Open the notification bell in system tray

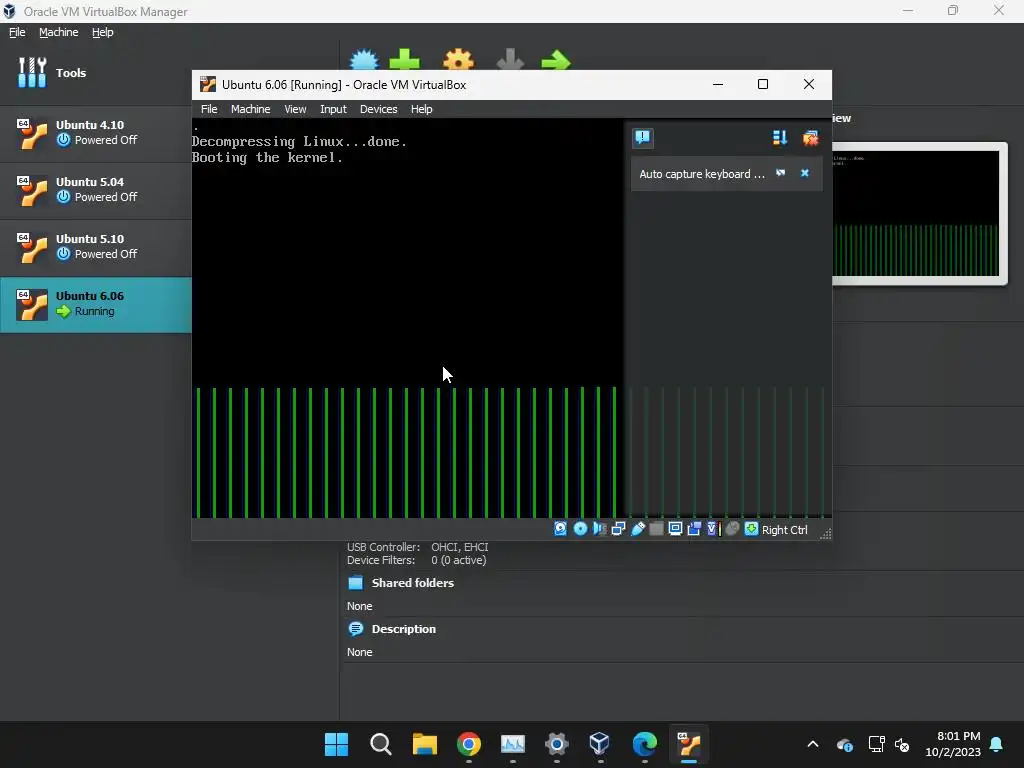tap(997, 744)
